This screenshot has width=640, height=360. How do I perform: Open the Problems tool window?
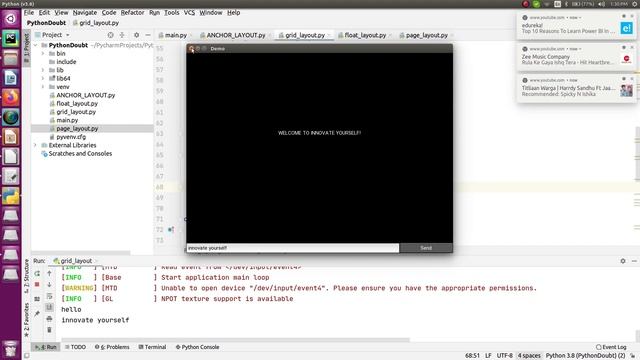112,347
